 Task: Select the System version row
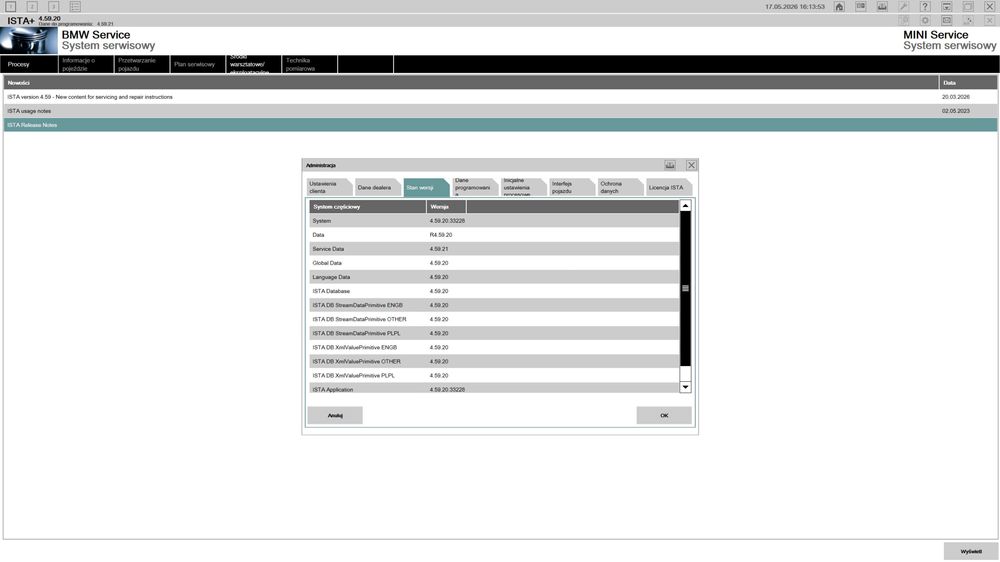coord(494,221)
